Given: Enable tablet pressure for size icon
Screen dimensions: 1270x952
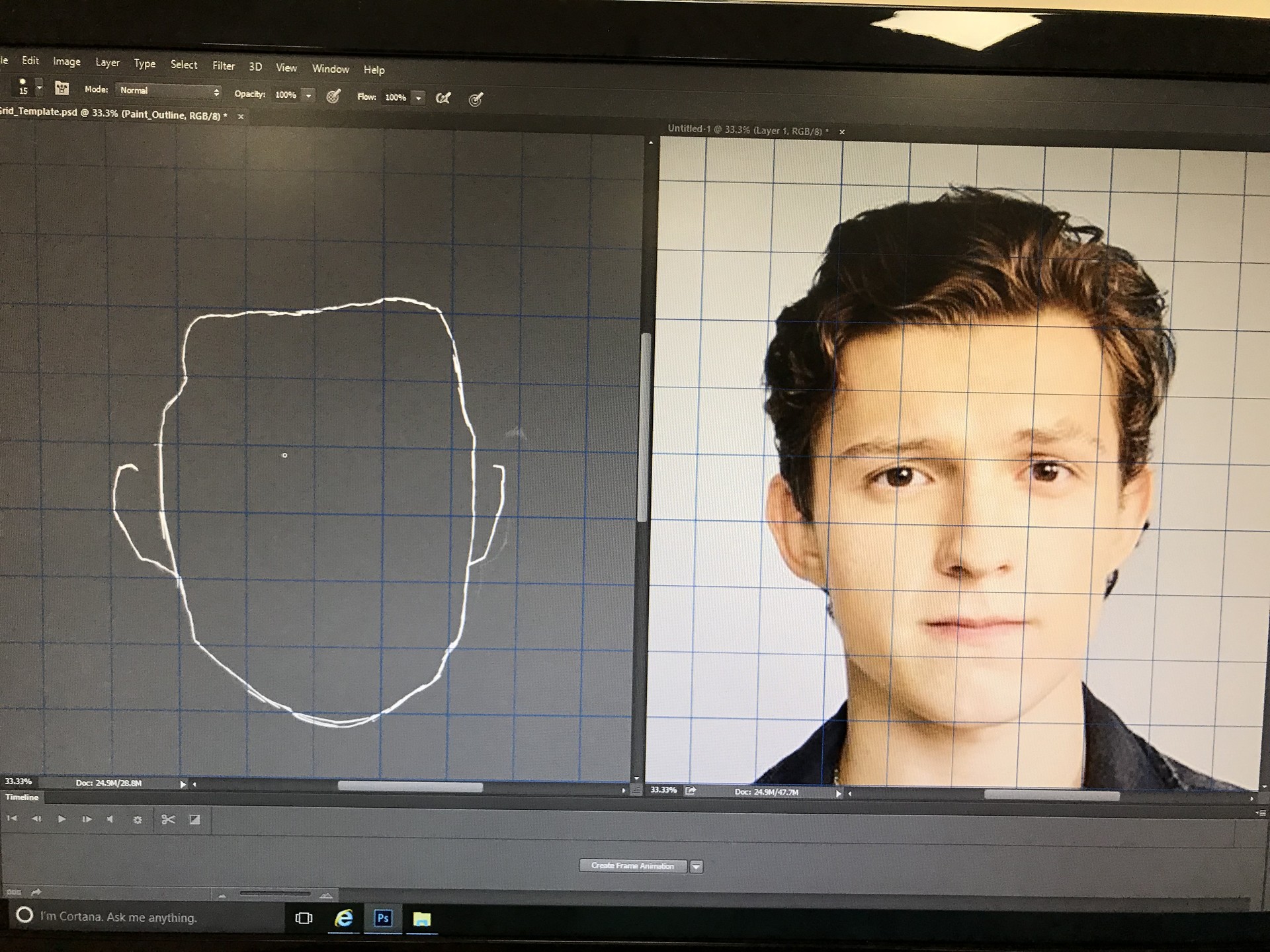Looking at the screenshot, I should coord(476,99).
